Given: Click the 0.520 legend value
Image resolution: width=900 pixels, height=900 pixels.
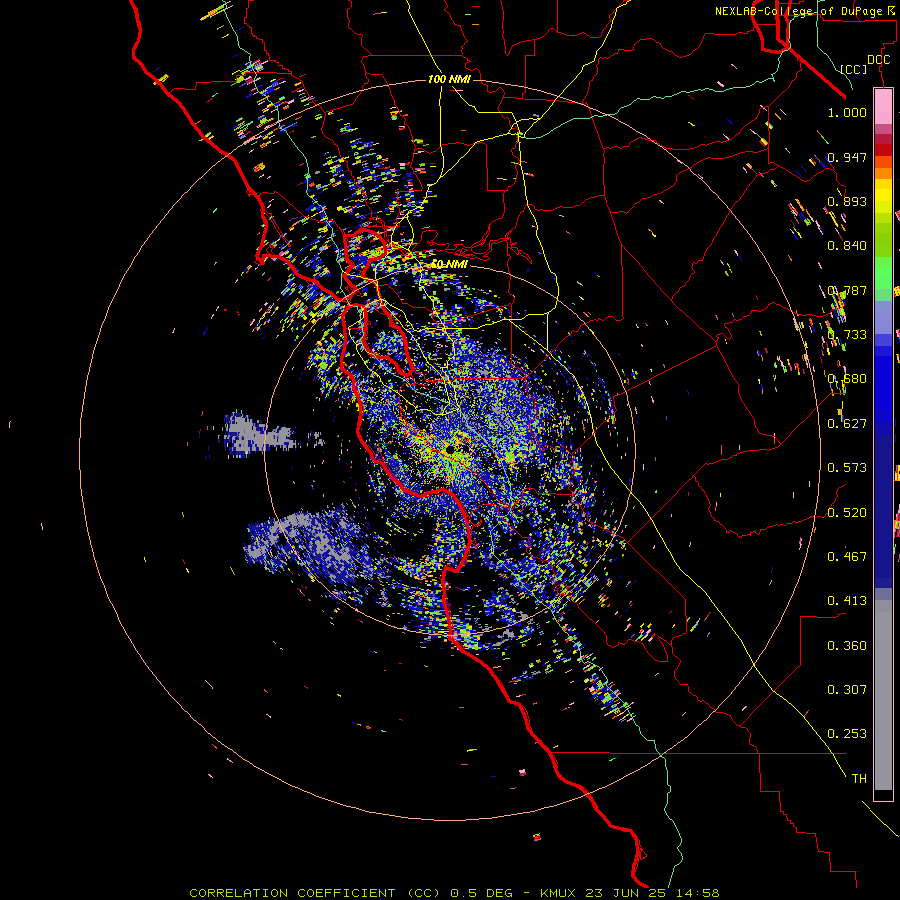Looking at the screenshot, I should coord(847,513).
